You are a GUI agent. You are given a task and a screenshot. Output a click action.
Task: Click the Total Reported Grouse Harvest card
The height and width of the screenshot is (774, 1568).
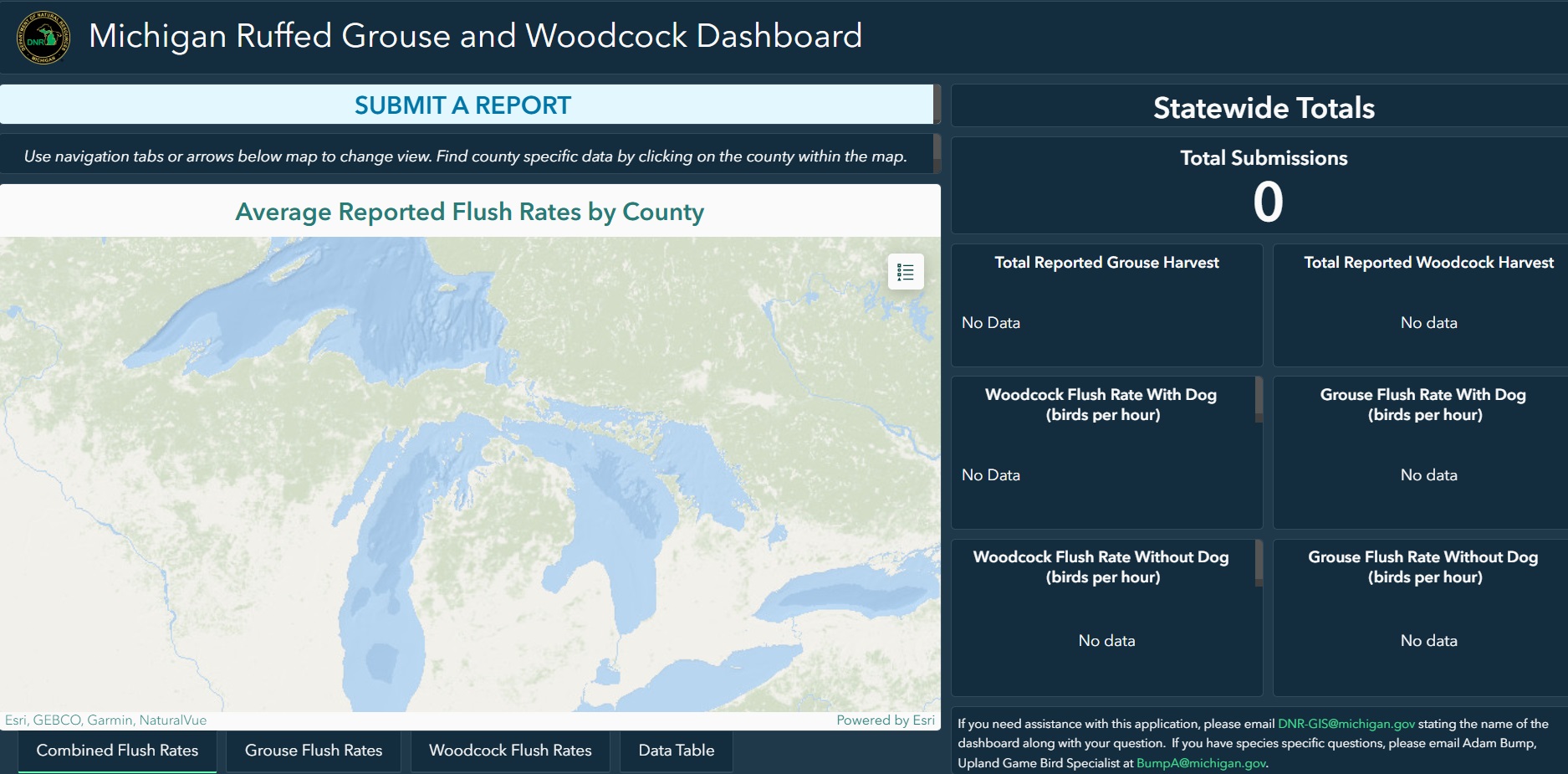[x=1106, y=305]
